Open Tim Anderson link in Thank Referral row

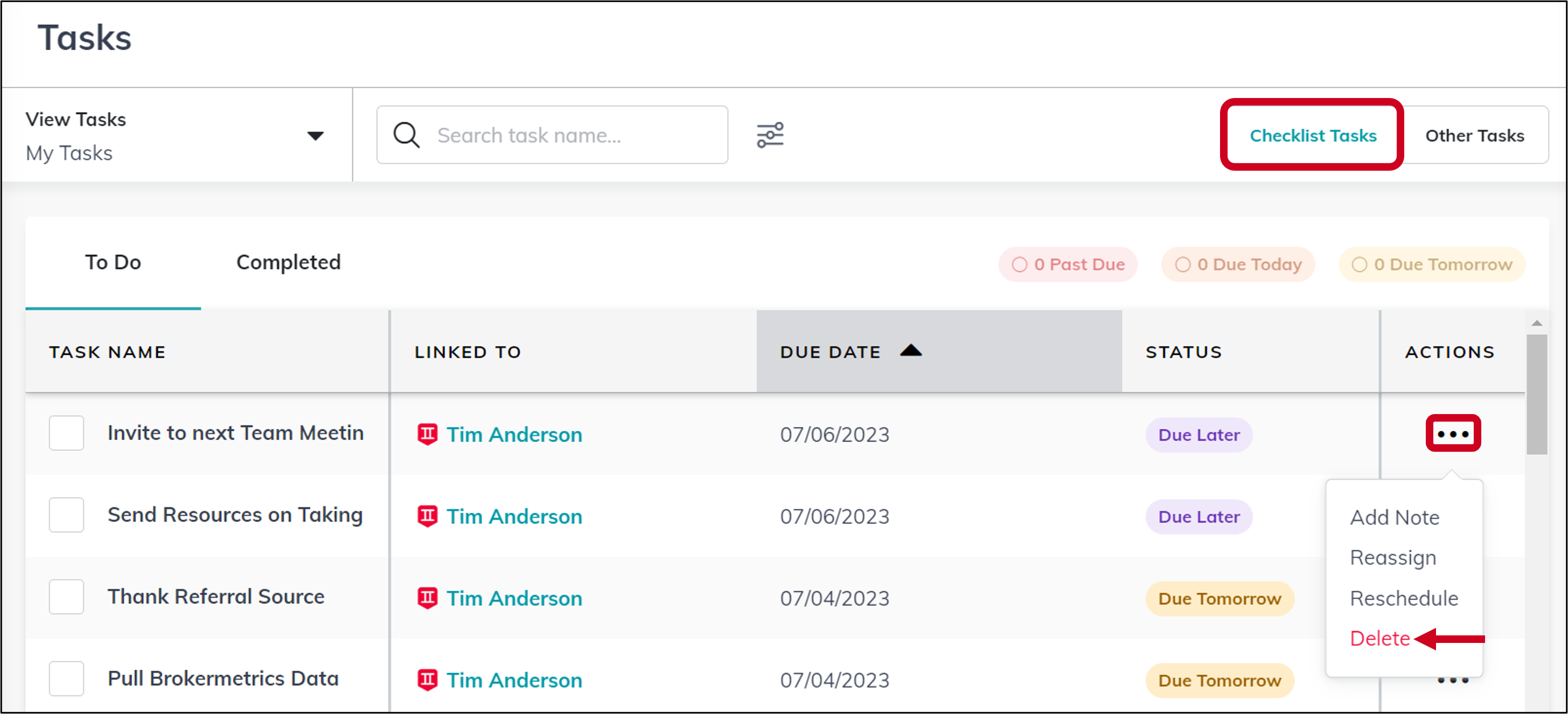pos(514,598)
